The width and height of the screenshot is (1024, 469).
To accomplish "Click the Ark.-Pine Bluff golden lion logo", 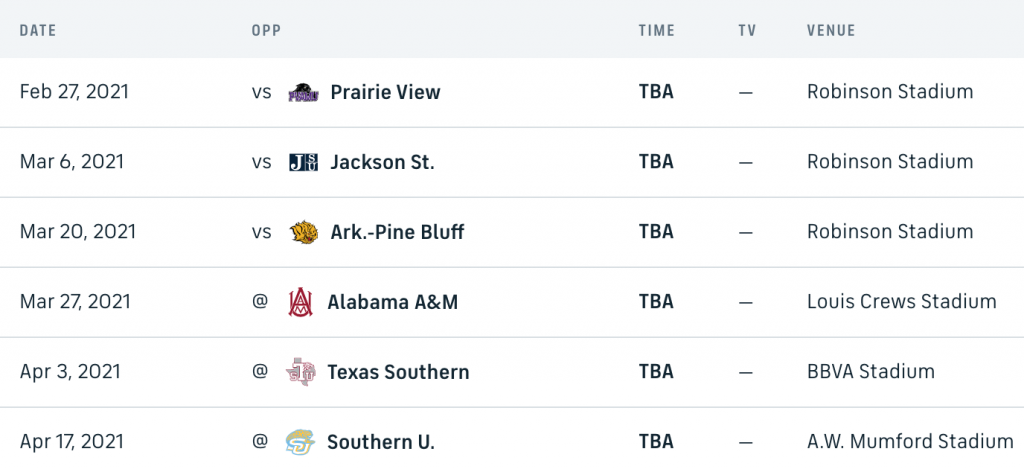I will click(x=304, y=232).
